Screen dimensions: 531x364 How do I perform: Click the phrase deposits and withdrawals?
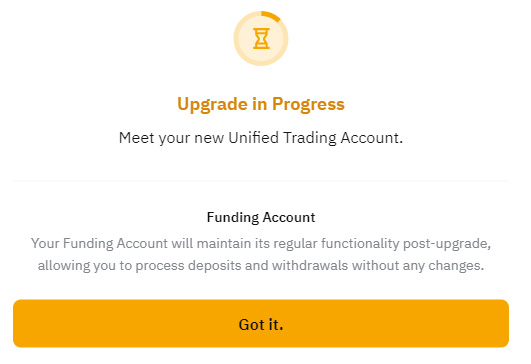coord(268,265)
